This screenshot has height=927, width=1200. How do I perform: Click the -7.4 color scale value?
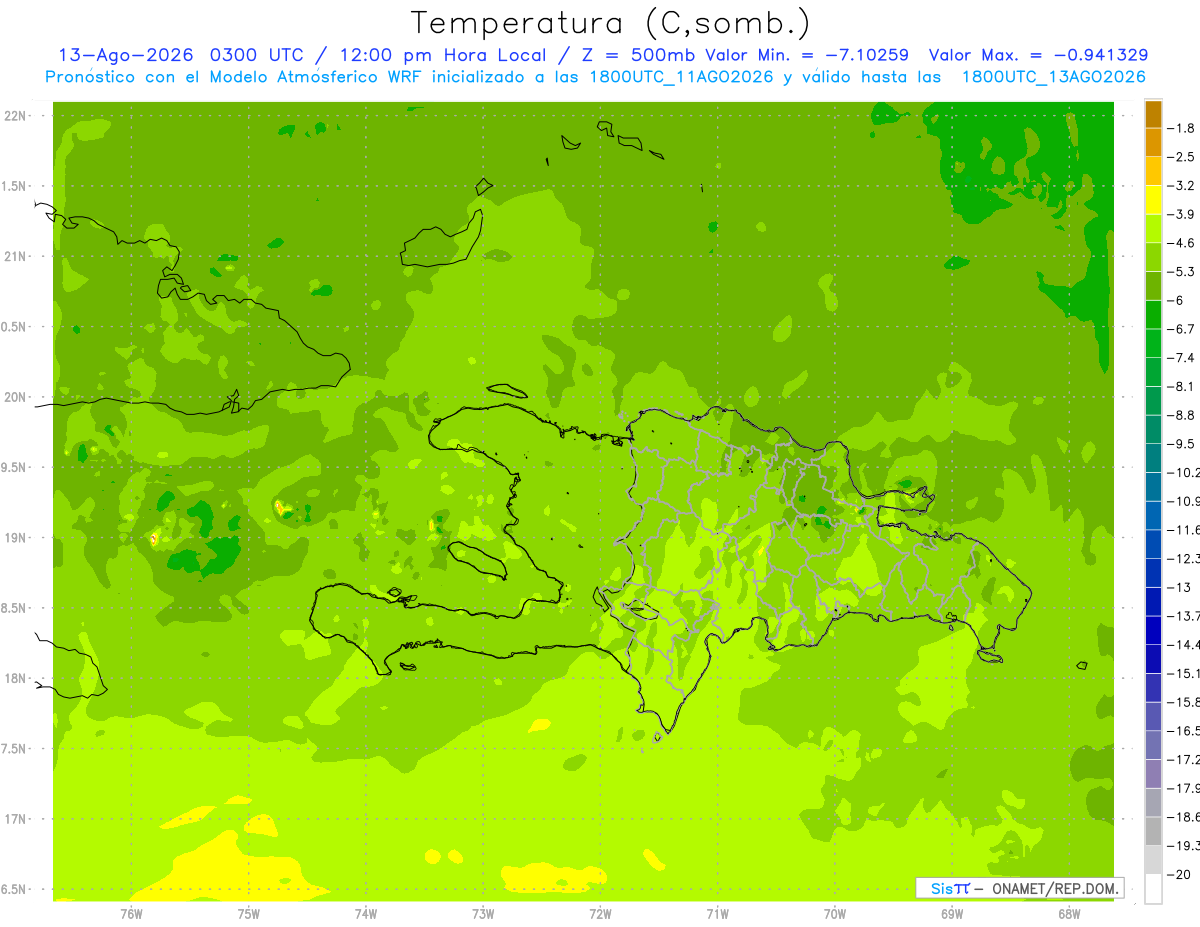click(x=1182, y=358)
